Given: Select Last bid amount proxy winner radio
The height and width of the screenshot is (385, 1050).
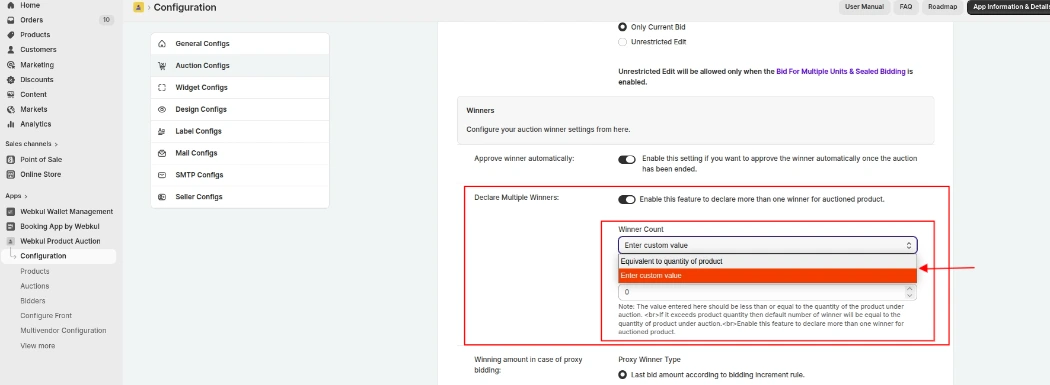Looking at the screenshot, I should pyautogui.click(x=623, y=374).
